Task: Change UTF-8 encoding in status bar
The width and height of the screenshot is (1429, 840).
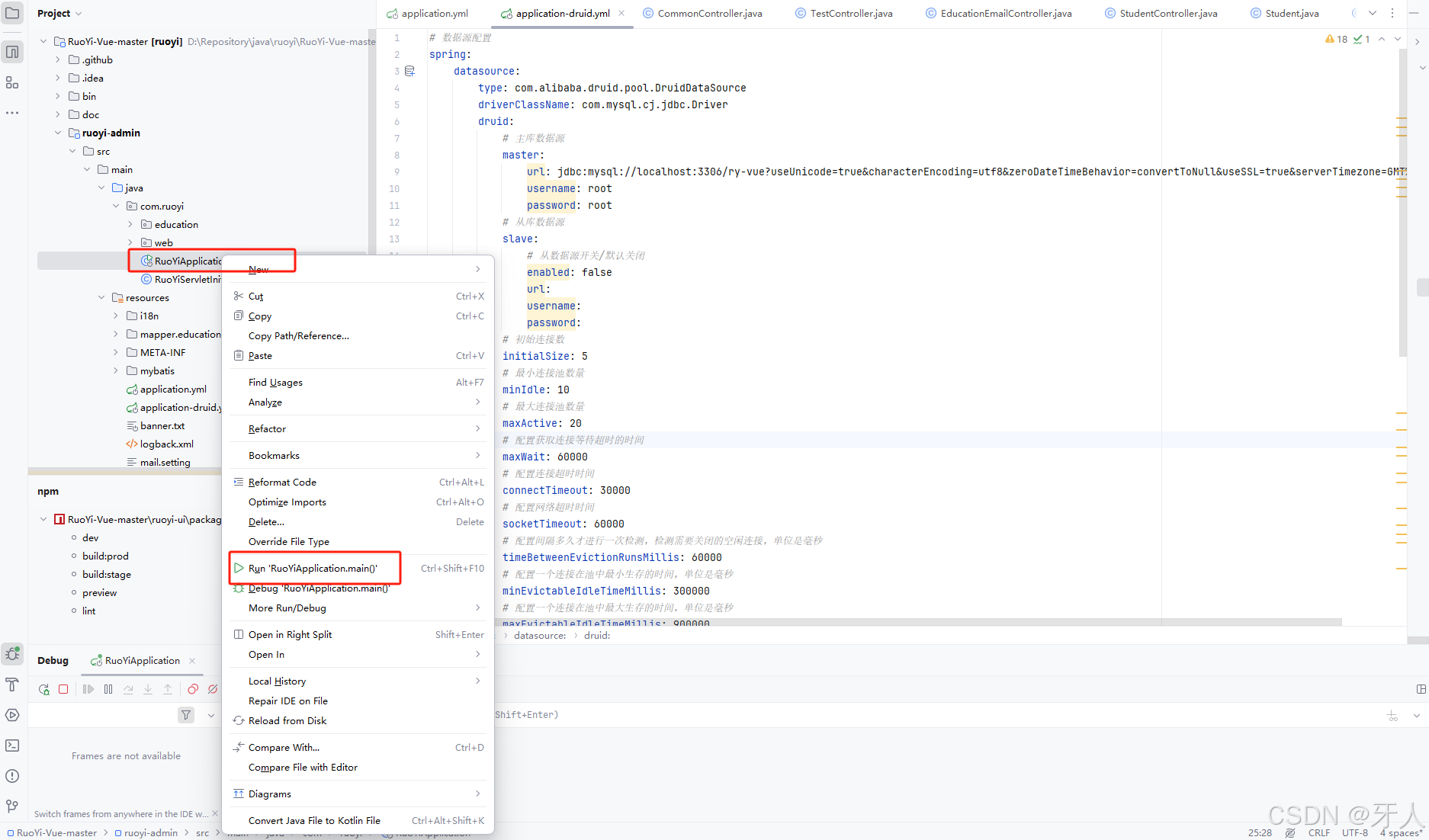Action: [1355, 832]
